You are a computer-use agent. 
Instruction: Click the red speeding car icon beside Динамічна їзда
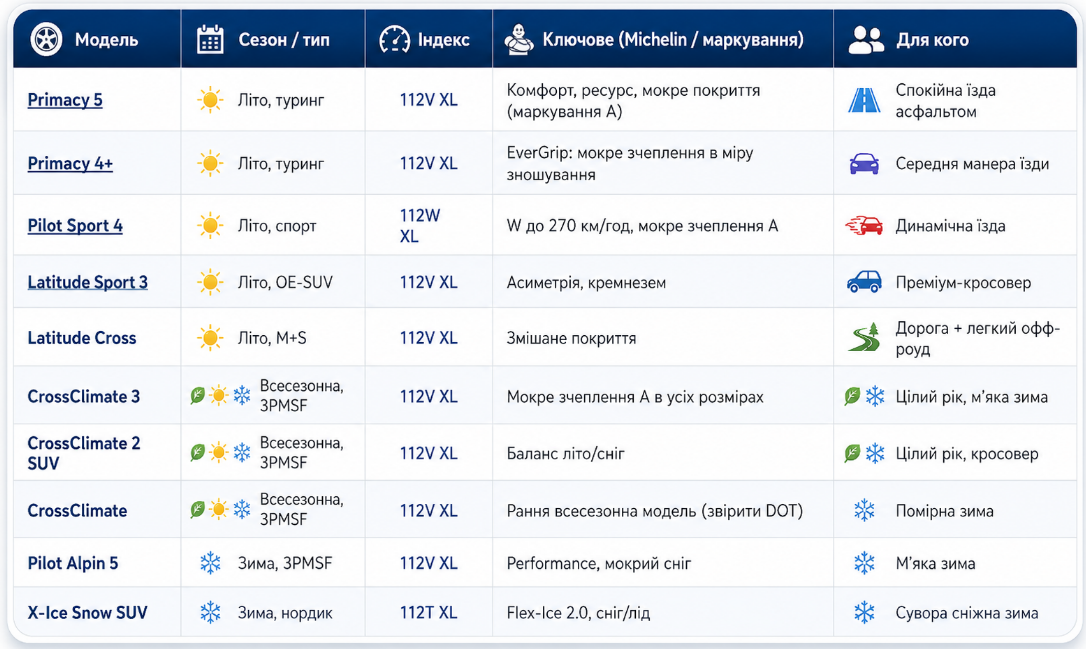click(x=864, y=226)
